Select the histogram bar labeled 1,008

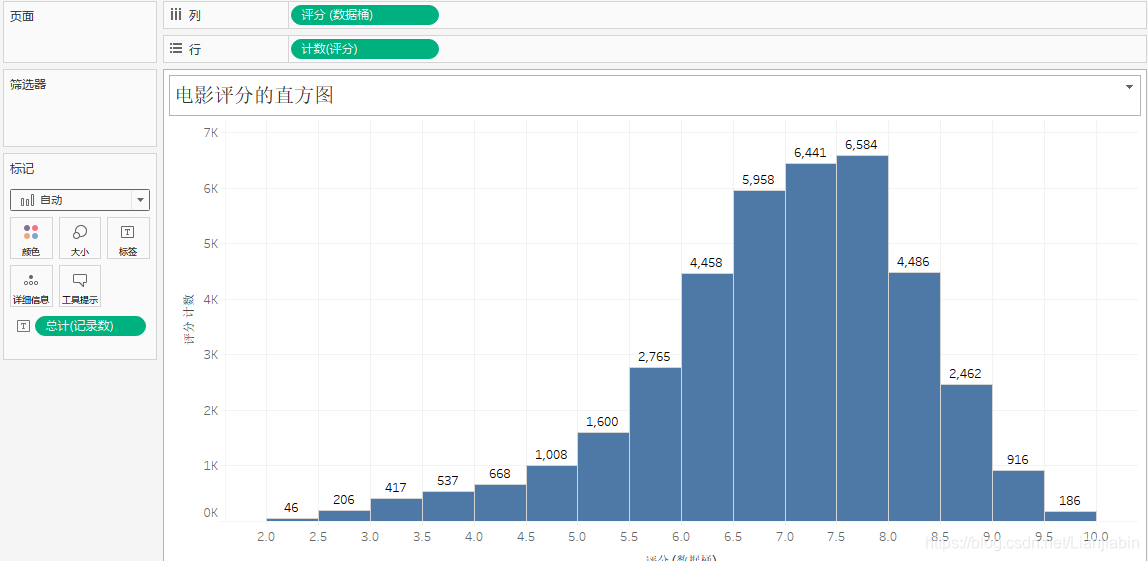click(551, 494)
